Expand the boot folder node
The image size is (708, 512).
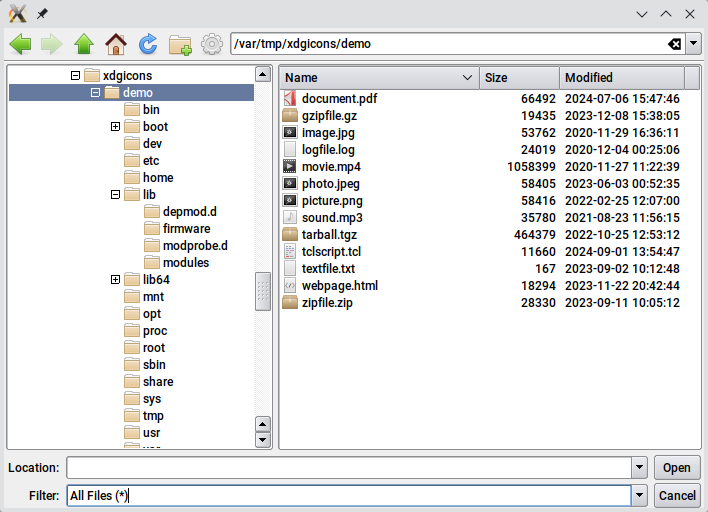(x=115, y=126)
